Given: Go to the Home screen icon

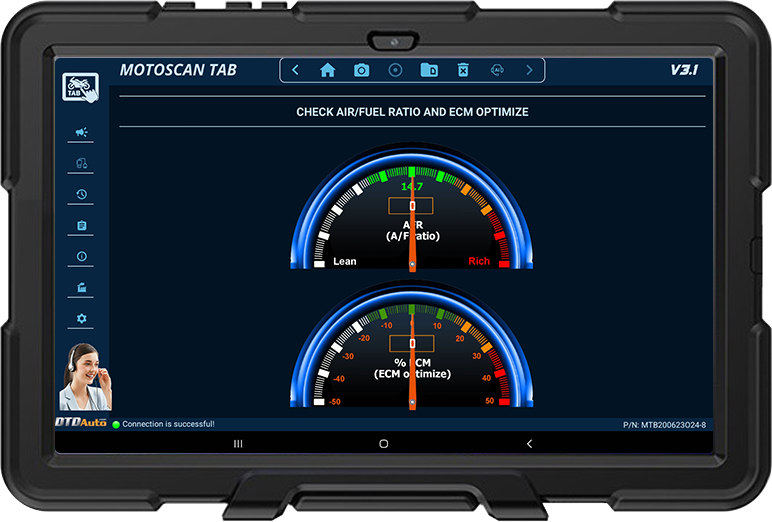Looking at the screenshot, I should click(327, 70).
